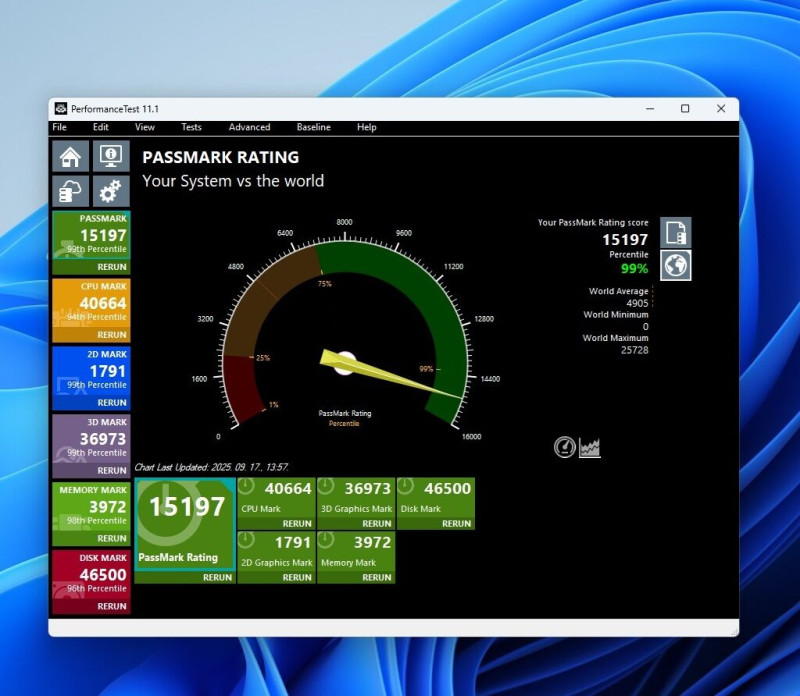
Task: Click the Chart Last Updated timestamp
Action: [x=212, y=467]
